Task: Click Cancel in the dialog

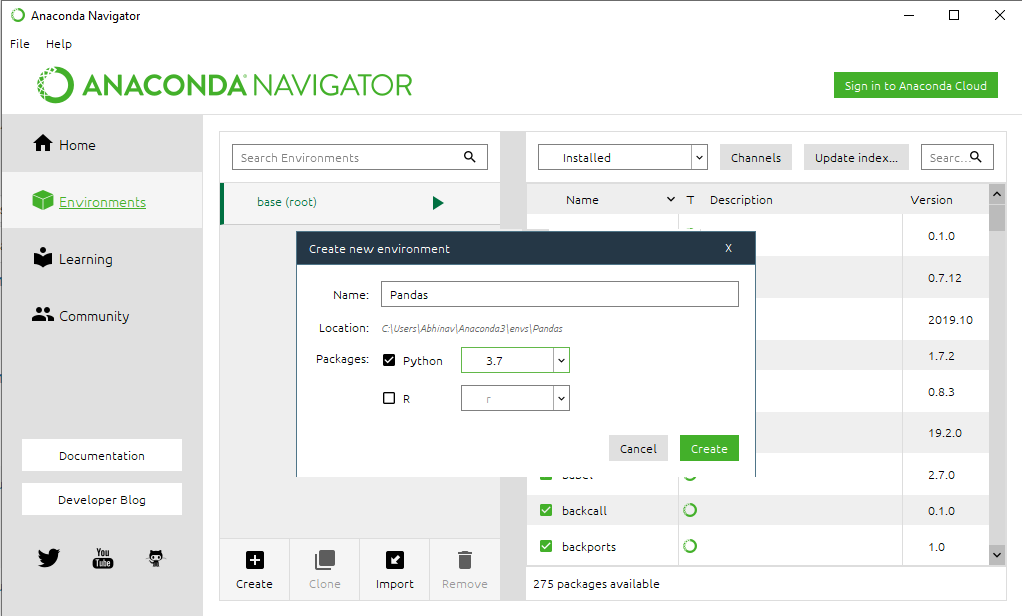Action: (x=638, y=448)
